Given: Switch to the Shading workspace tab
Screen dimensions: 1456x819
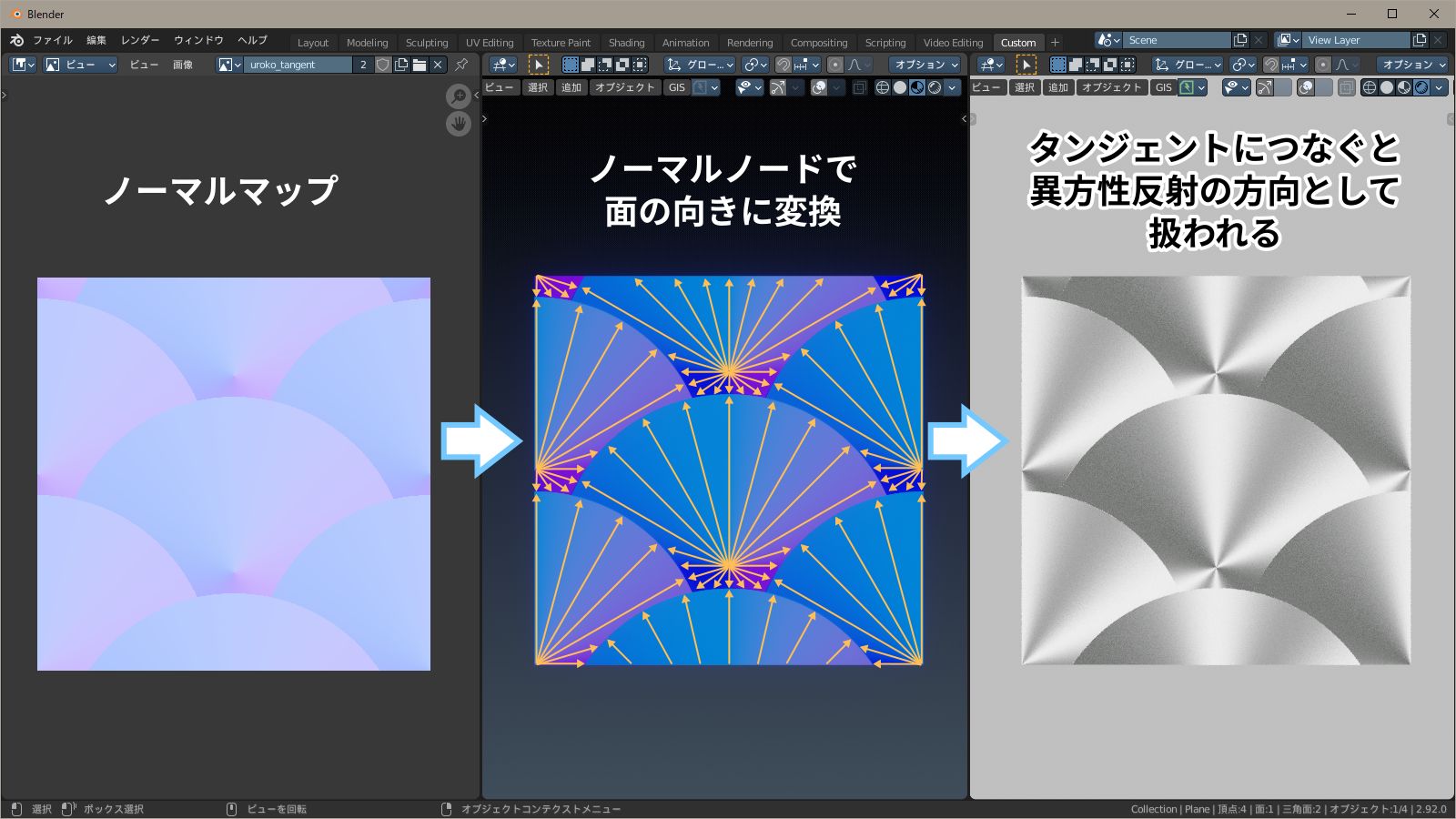Looking at the screenshot, I should (x=627, y=42).
